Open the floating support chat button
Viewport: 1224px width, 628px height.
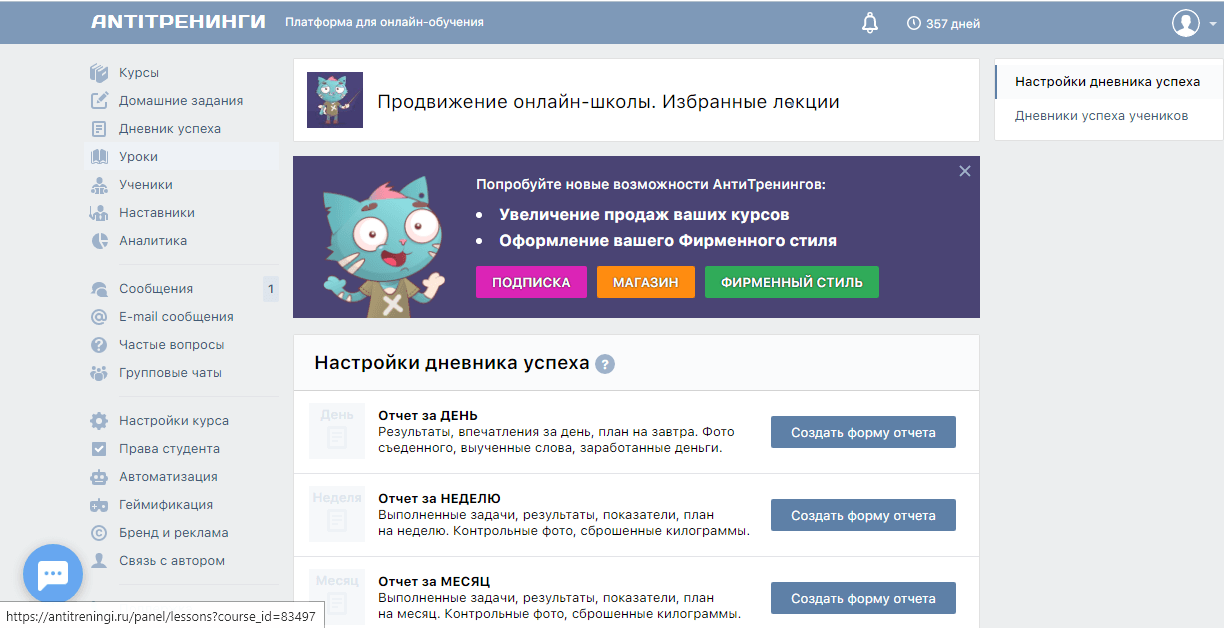coord(53,574)
